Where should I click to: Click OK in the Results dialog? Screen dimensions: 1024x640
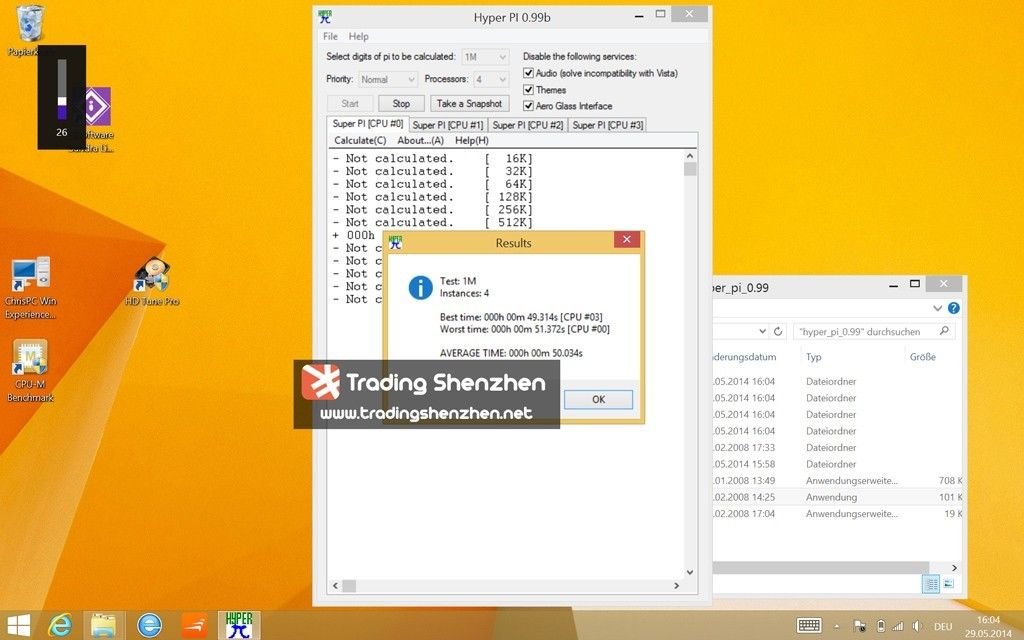599,400
